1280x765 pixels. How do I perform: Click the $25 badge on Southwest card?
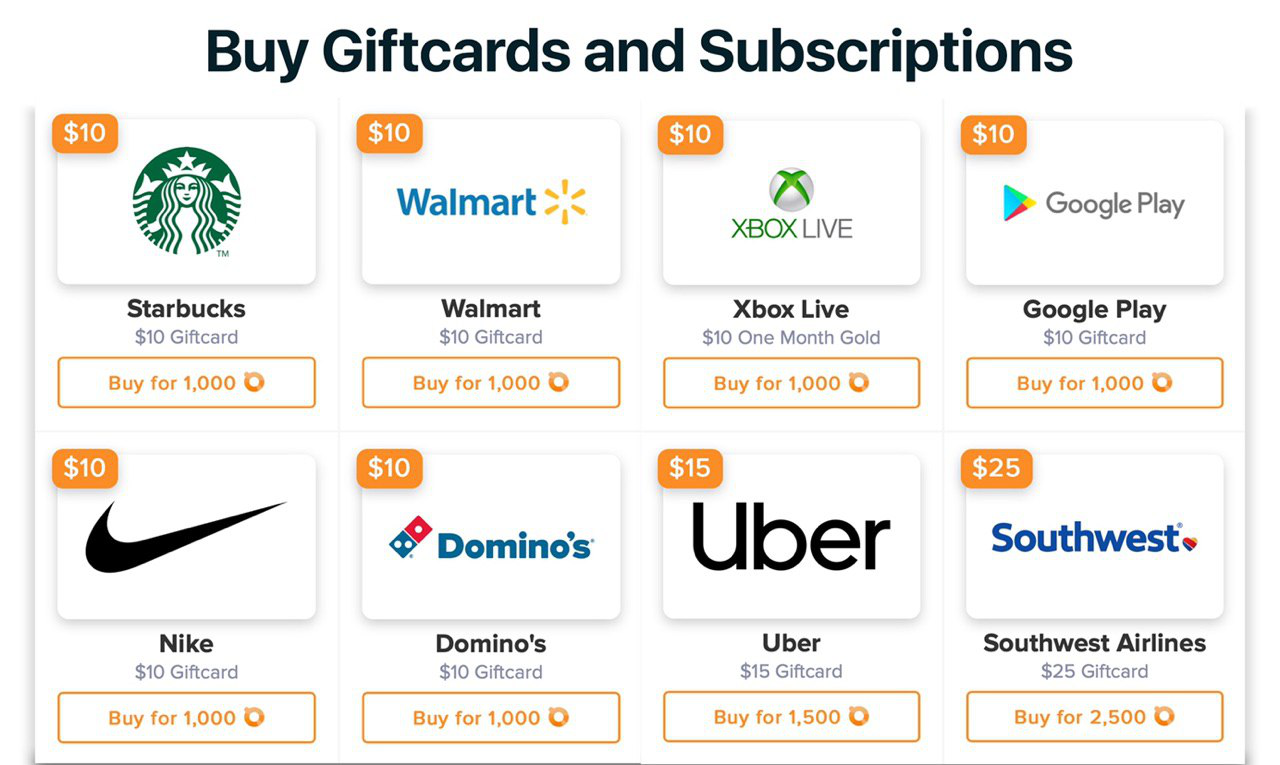(996, 468)
